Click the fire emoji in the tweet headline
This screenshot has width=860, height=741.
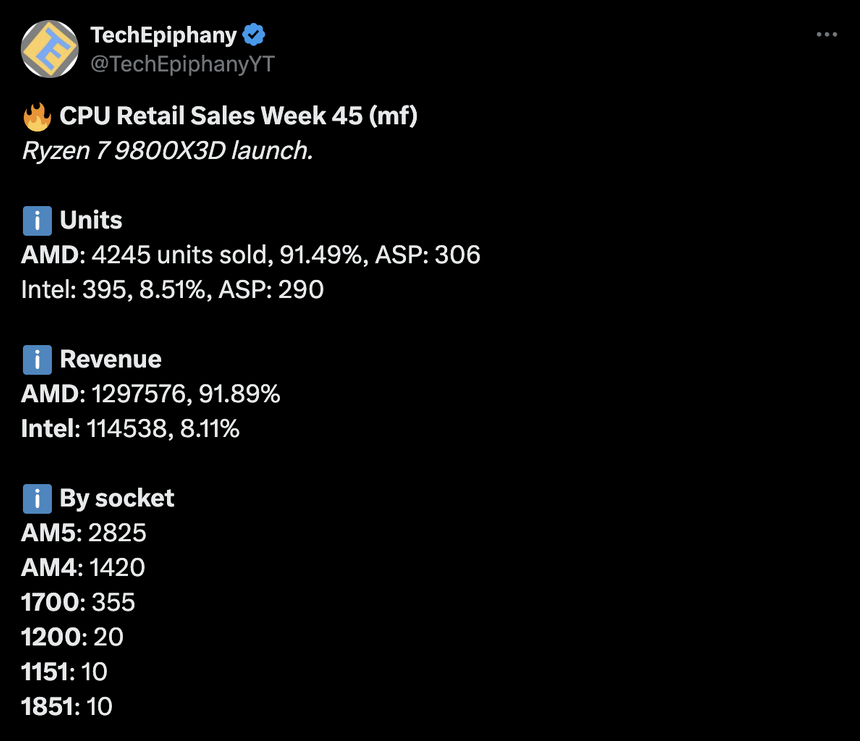coord(37,116)
